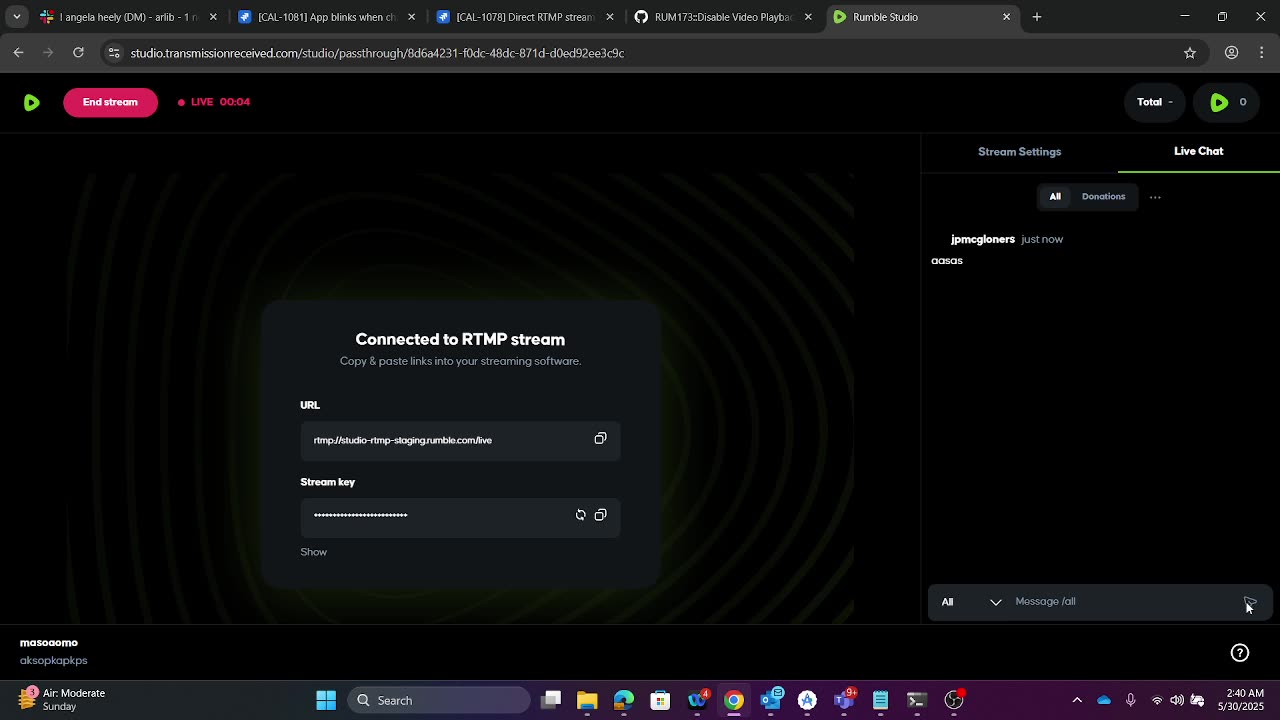Viewport: 1280px width, 720px height.
Task: Open the help question mark icon
Action: coord(1240,653)
